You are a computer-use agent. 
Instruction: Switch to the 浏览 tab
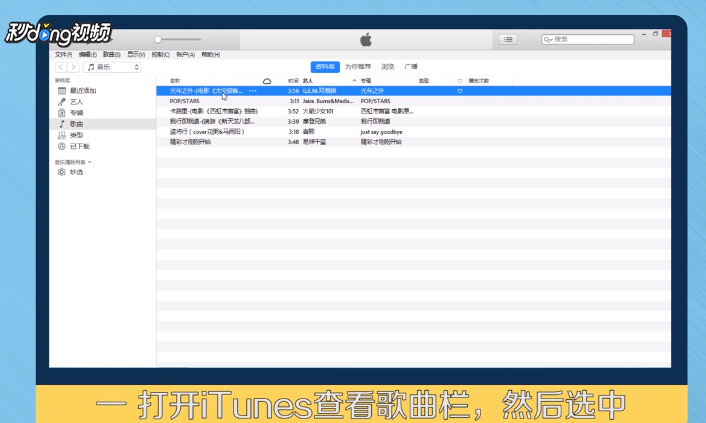coord(388,67)
